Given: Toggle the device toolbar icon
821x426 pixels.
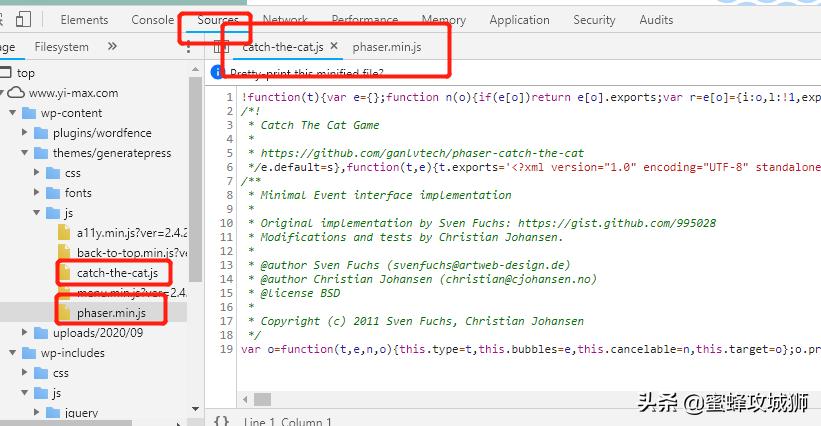Looking at the screenshot, I should (23, 20).
